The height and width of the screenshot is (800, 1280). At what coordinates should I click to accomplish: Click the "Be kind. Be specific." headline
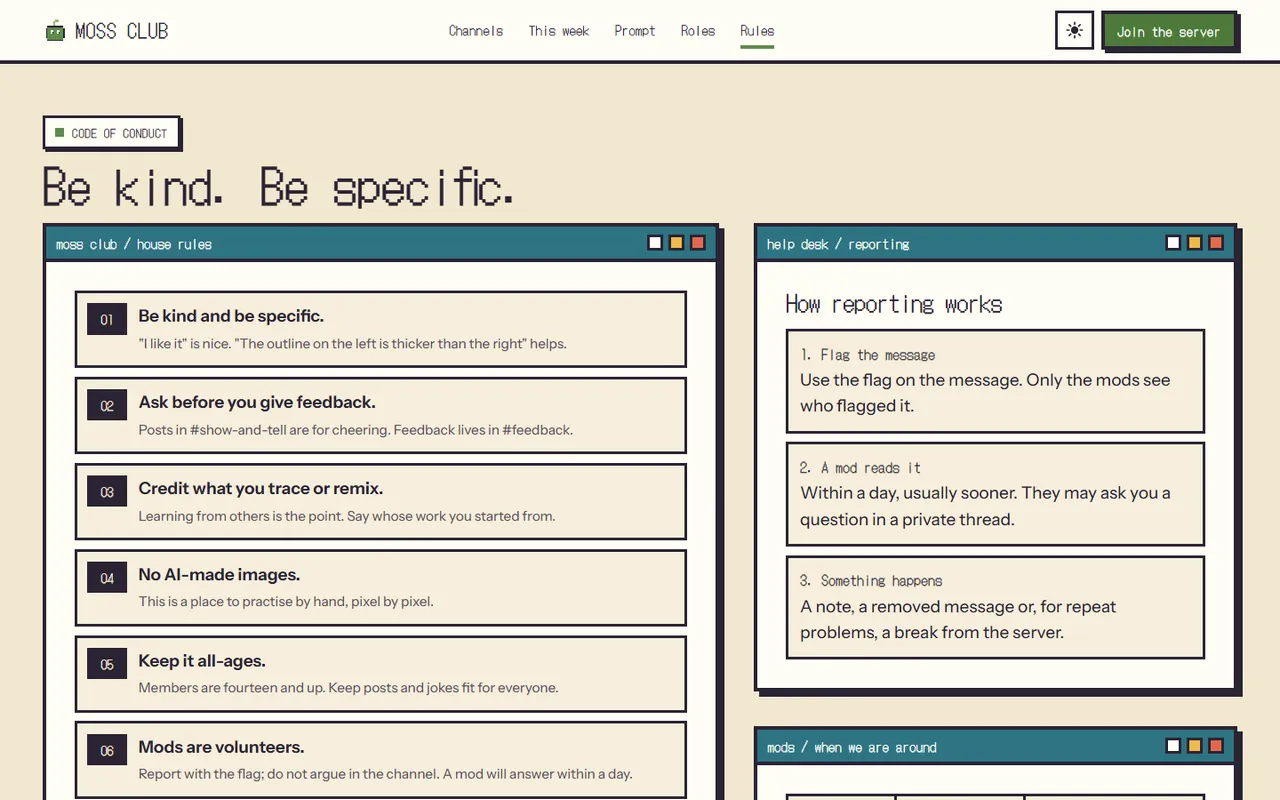279,187
